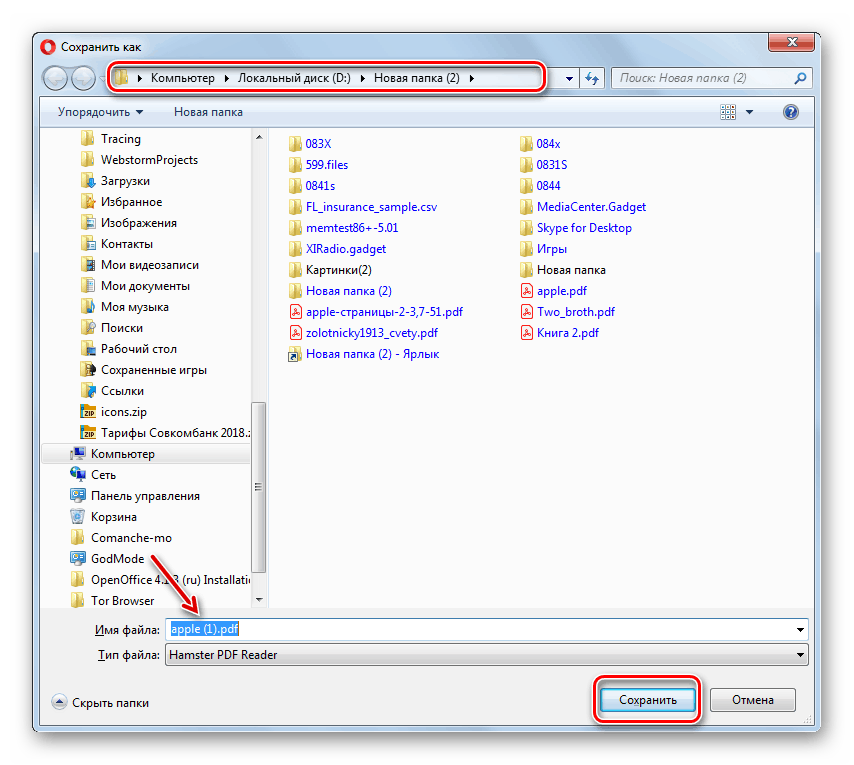Click Локальный диск (D:) in the breadcrumb
The image size is (854, 765).
294,78
